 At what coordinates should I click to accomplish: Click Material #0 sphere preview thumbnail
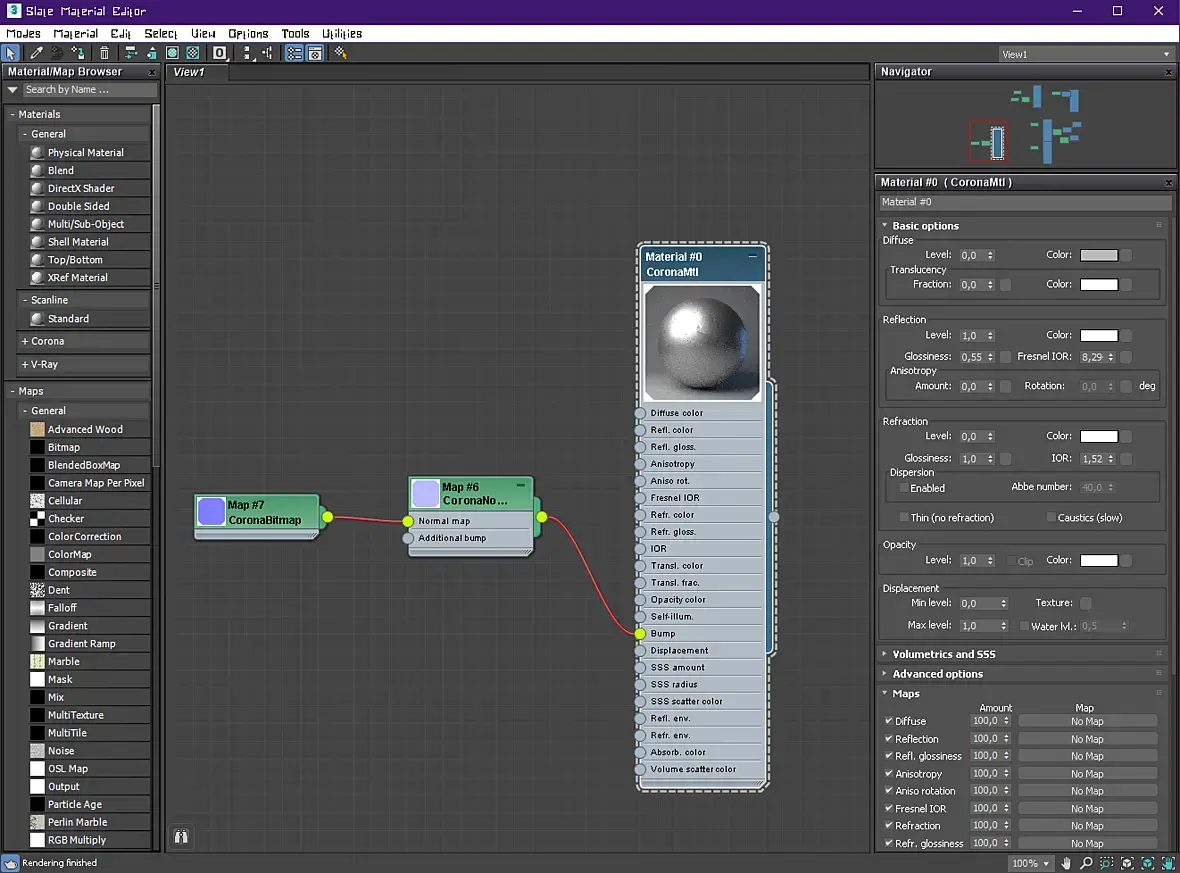point(701,342)
